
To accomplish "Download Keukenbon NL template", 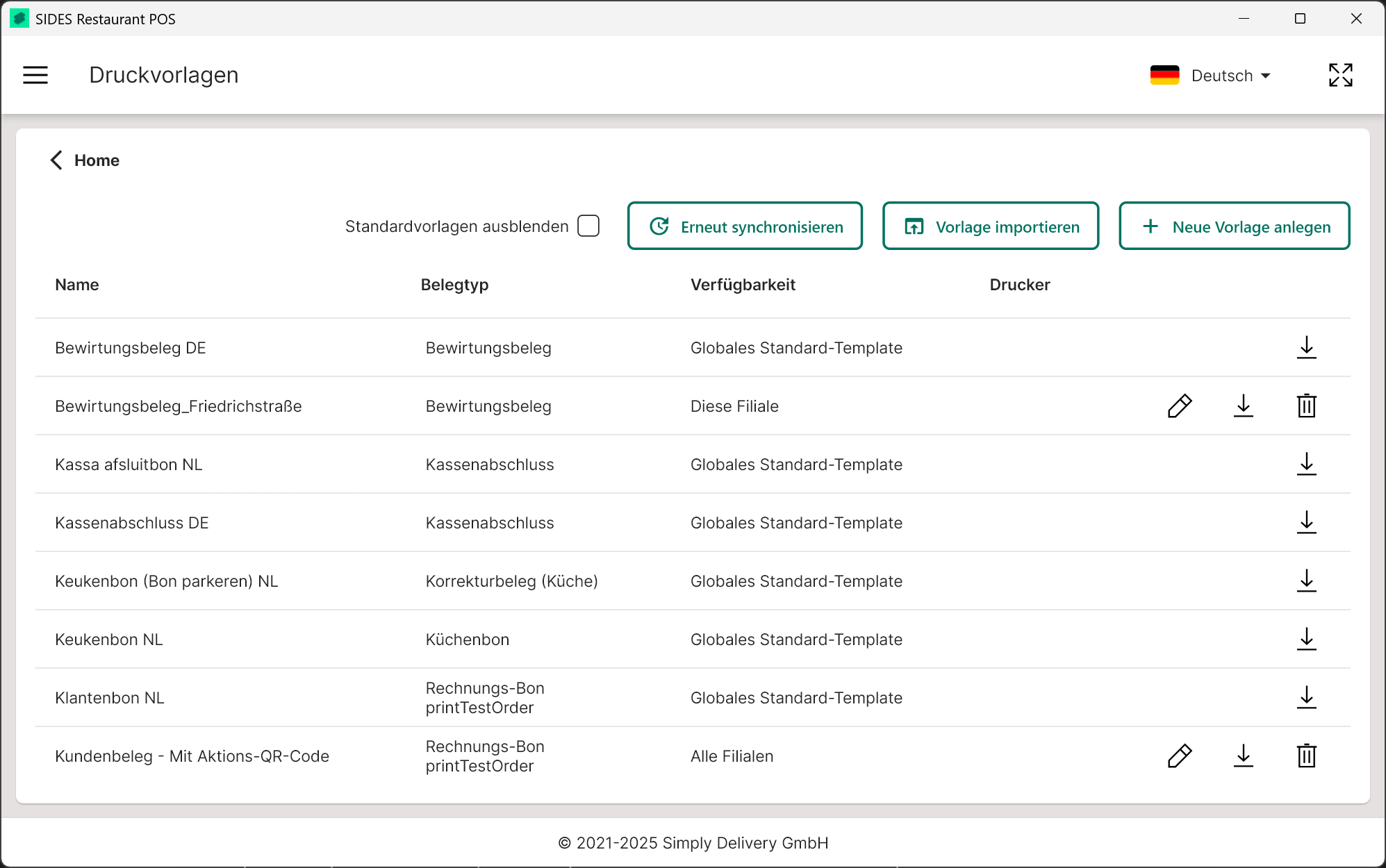I will point(1306,639).
